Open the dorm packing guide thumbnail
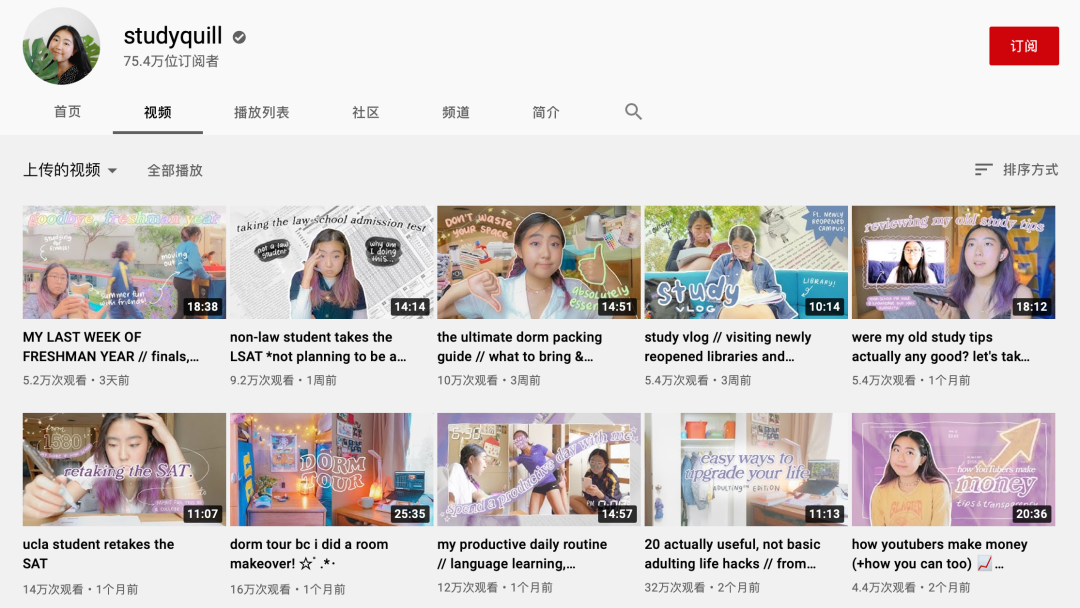 pyautogui.click(x=539, y=262)
